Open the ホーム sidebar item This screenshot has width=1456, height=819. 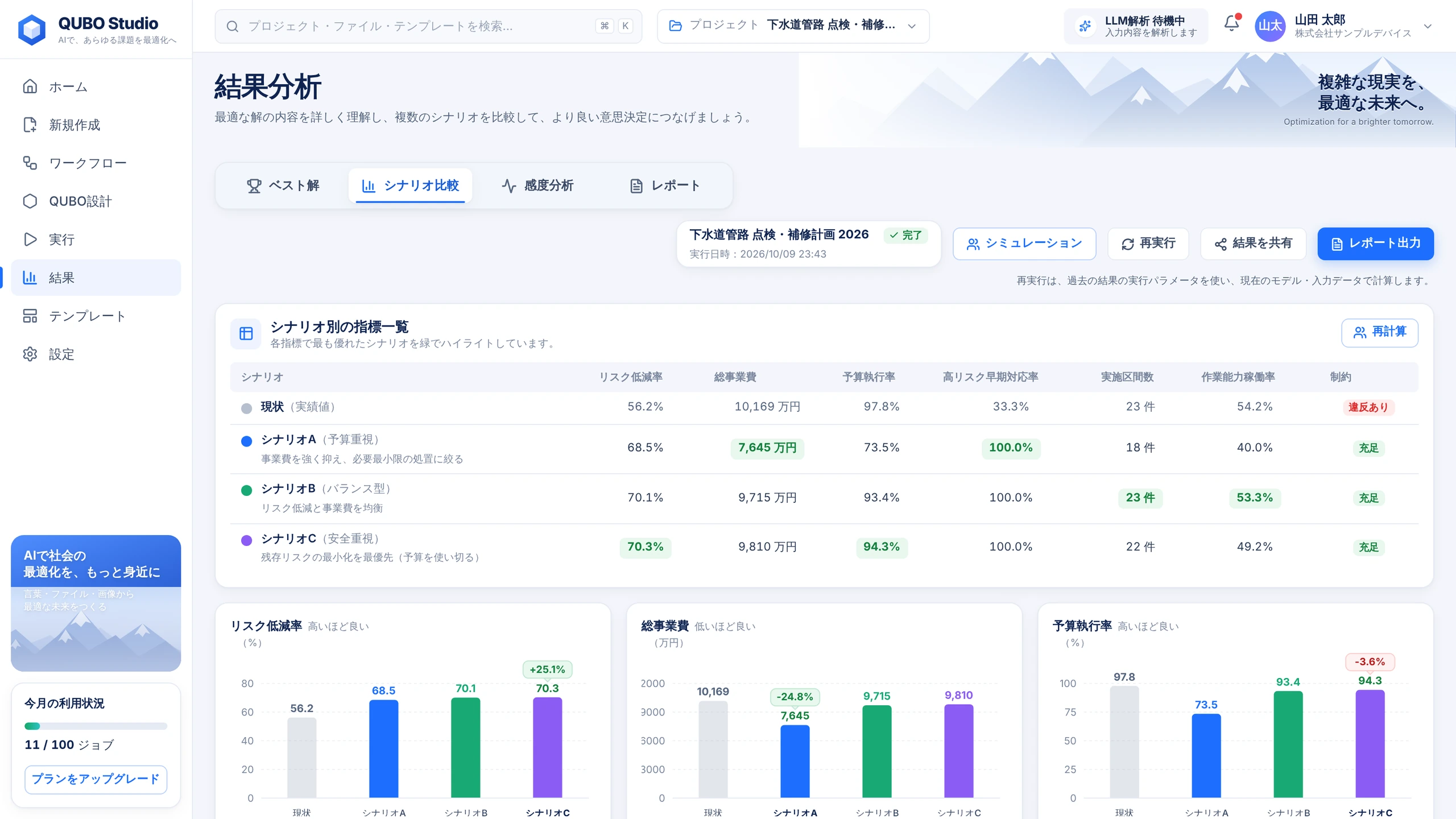96,86
